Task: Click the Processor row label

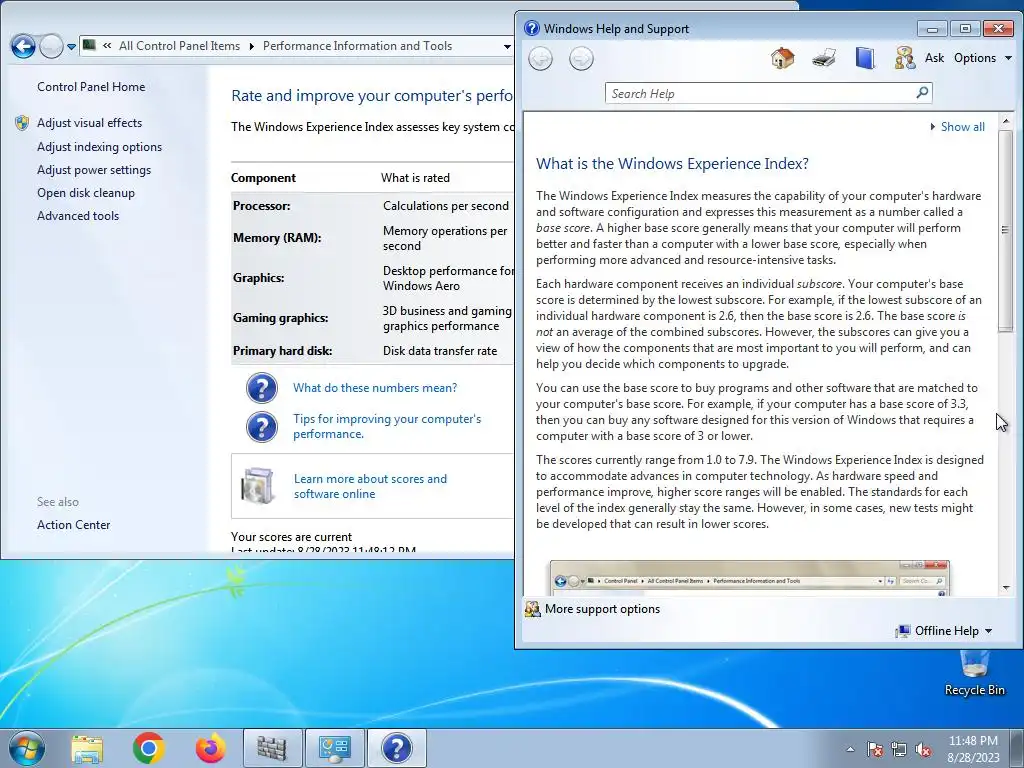Action: click(262, 206)
